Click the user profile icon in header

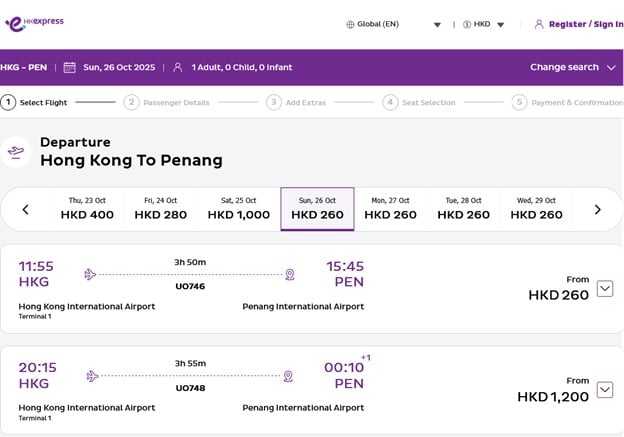click(x=539, y=24)
